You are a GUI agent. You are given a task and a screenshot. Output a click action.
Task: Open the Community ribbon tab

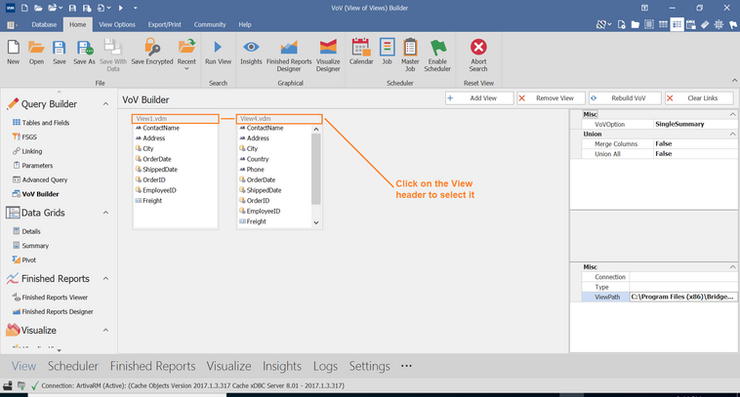coord(210,25)
